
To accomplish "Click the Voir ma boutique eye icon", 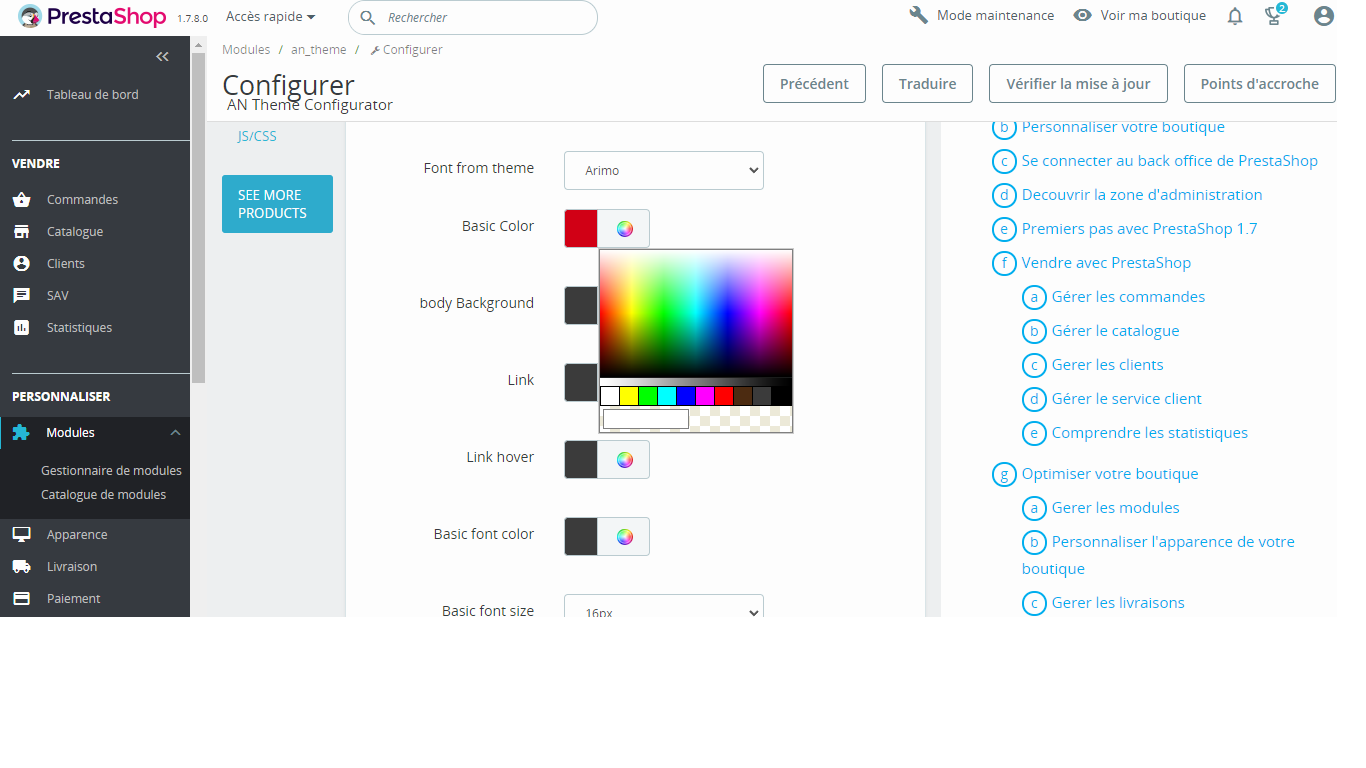I will pos(1082,16).
